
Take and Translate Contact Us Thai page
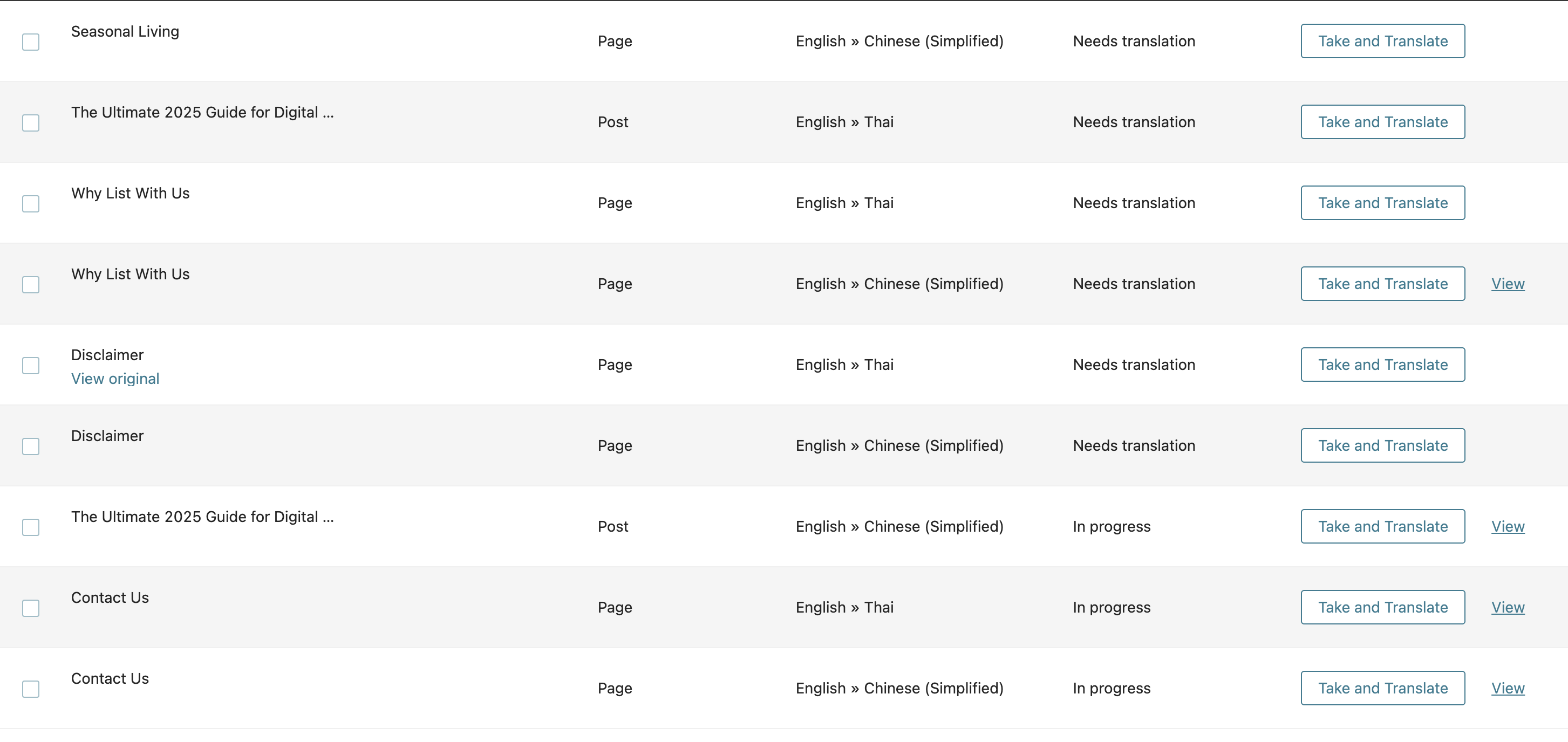(1383, 607)
